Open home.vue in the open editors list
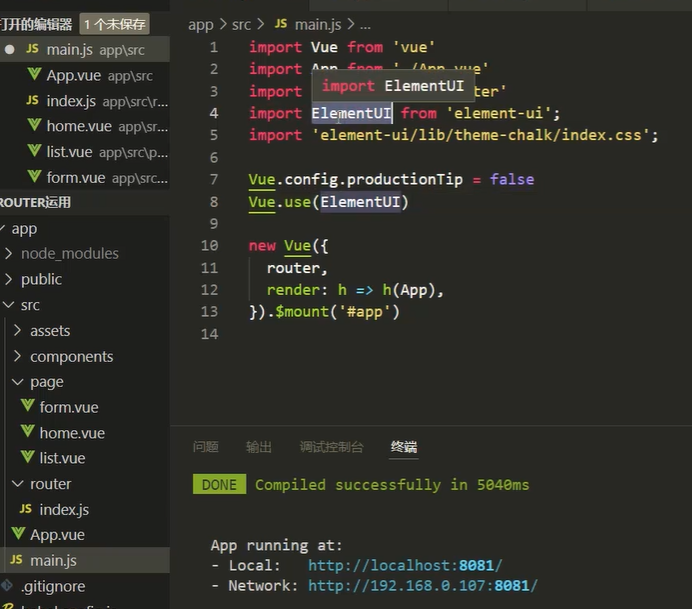 tap(85, 126)
